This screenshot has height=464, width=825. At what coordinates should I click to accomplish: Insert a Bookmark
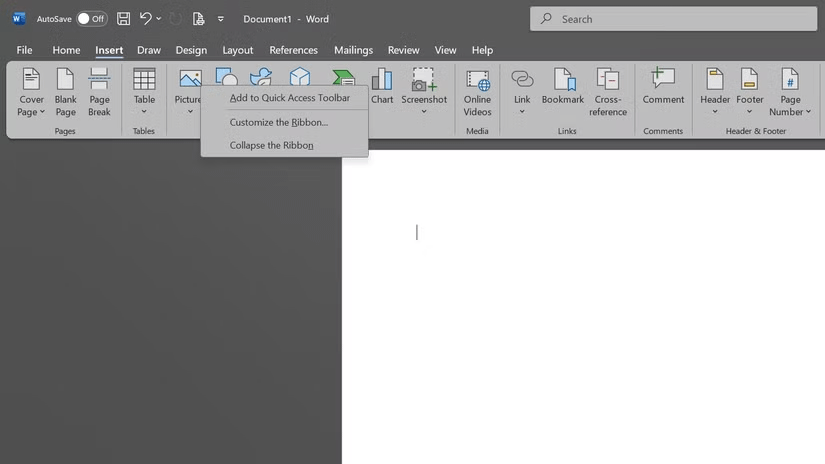[x=563, y=88]
